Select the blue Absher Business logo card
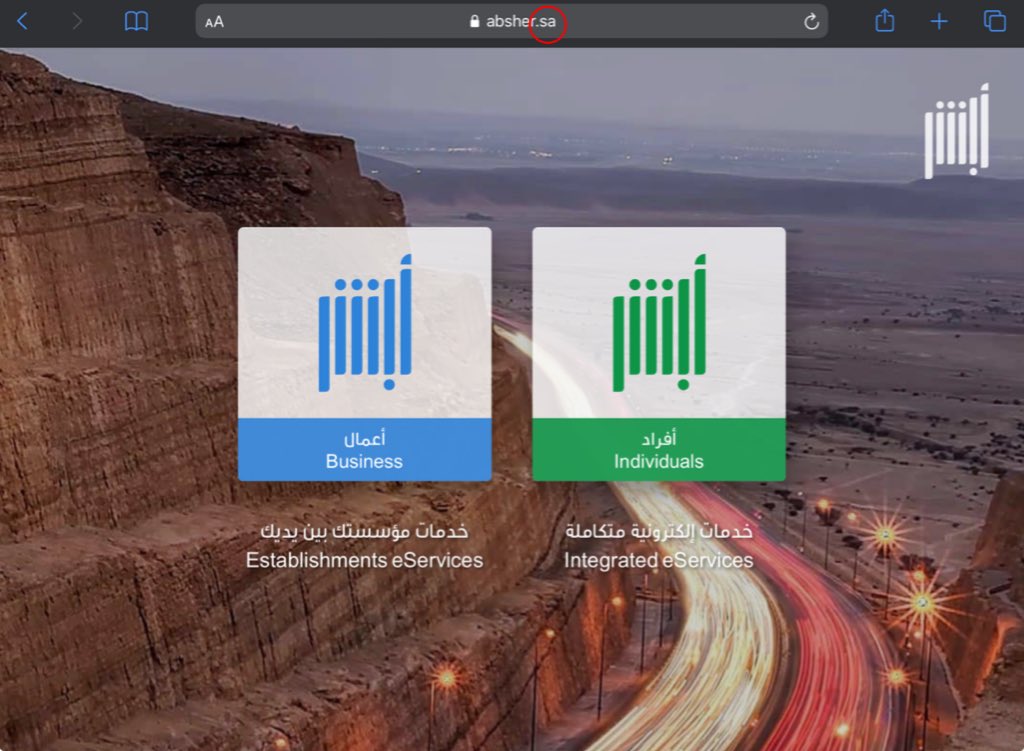 tap(364, 323)
